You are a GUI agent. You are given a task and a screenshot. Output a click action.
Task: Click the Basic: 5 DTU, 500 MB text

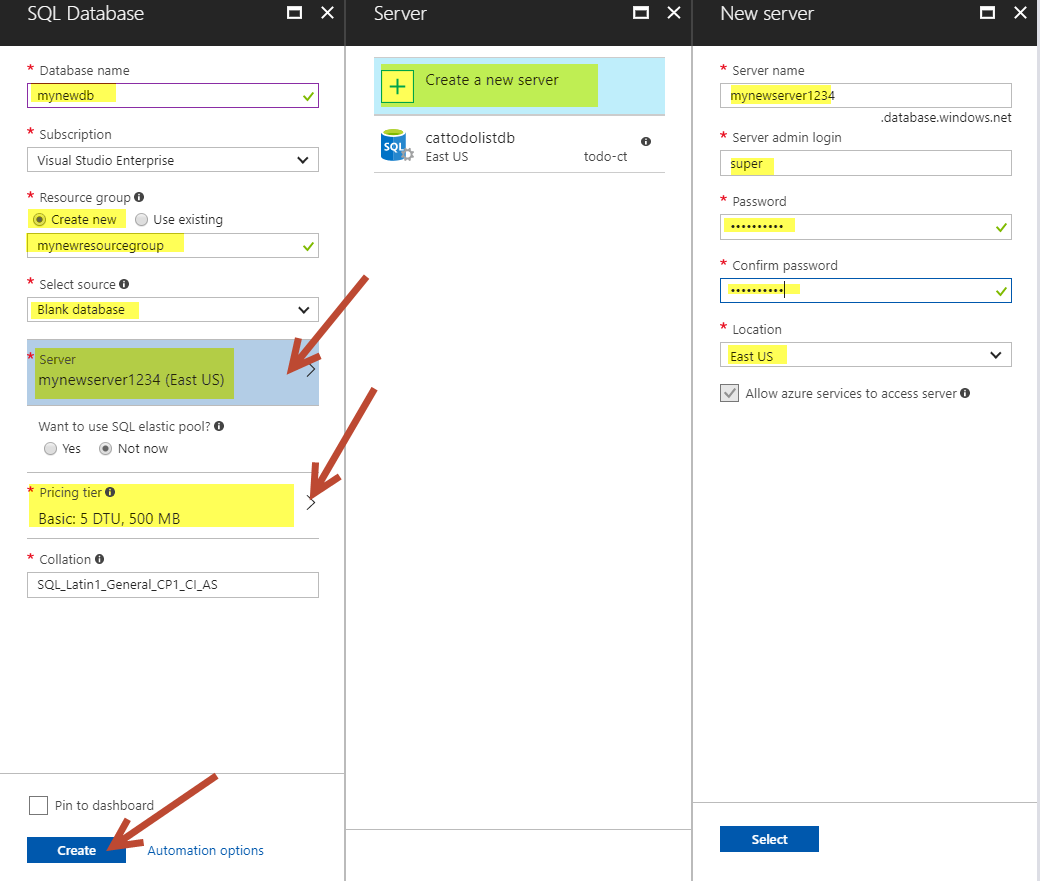click(x=109, y=518)
